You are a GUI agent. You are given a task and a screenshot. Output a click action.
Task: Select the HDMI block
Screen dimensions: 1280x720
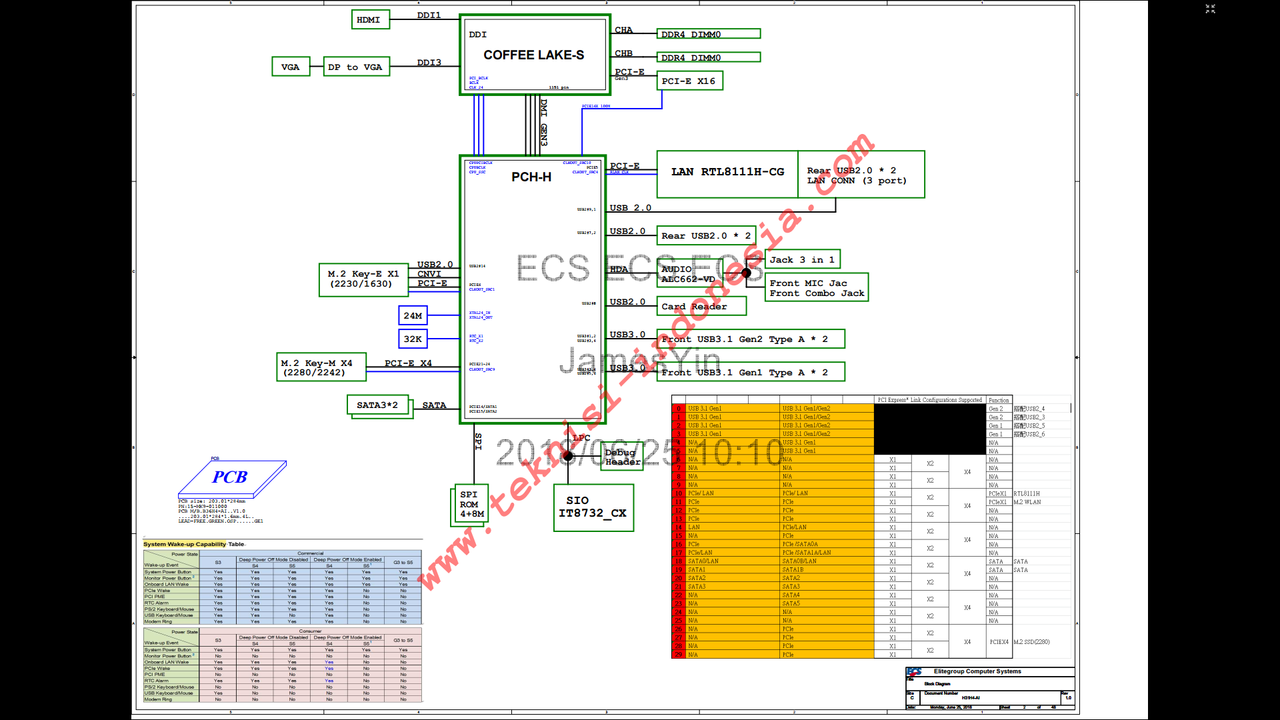click(371, 19)
